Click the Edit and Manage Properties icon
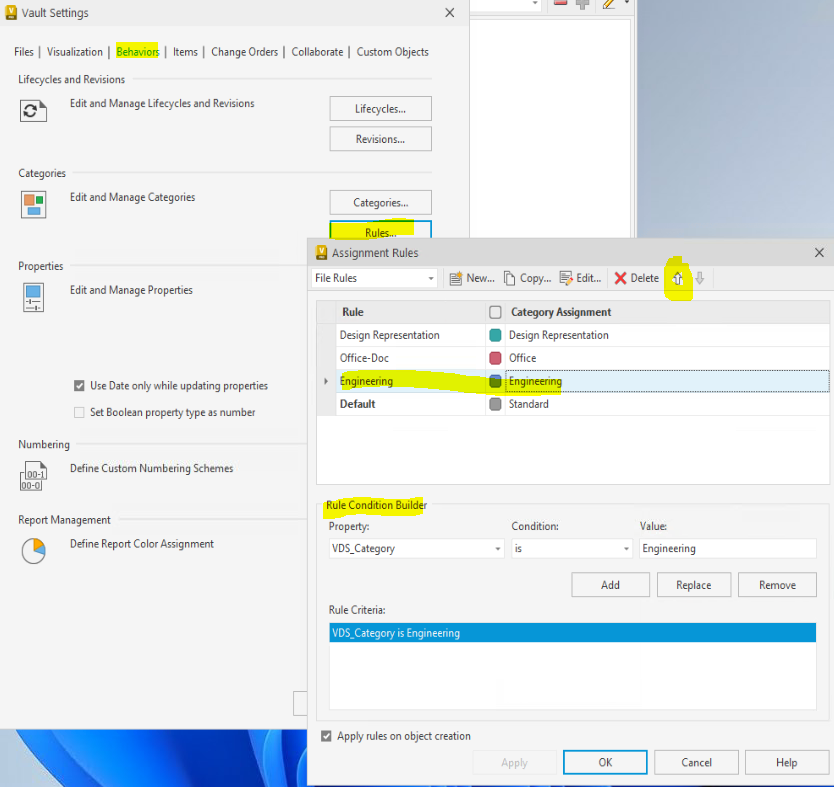This screenshot has height=787, width=834. tap(33, 297)
